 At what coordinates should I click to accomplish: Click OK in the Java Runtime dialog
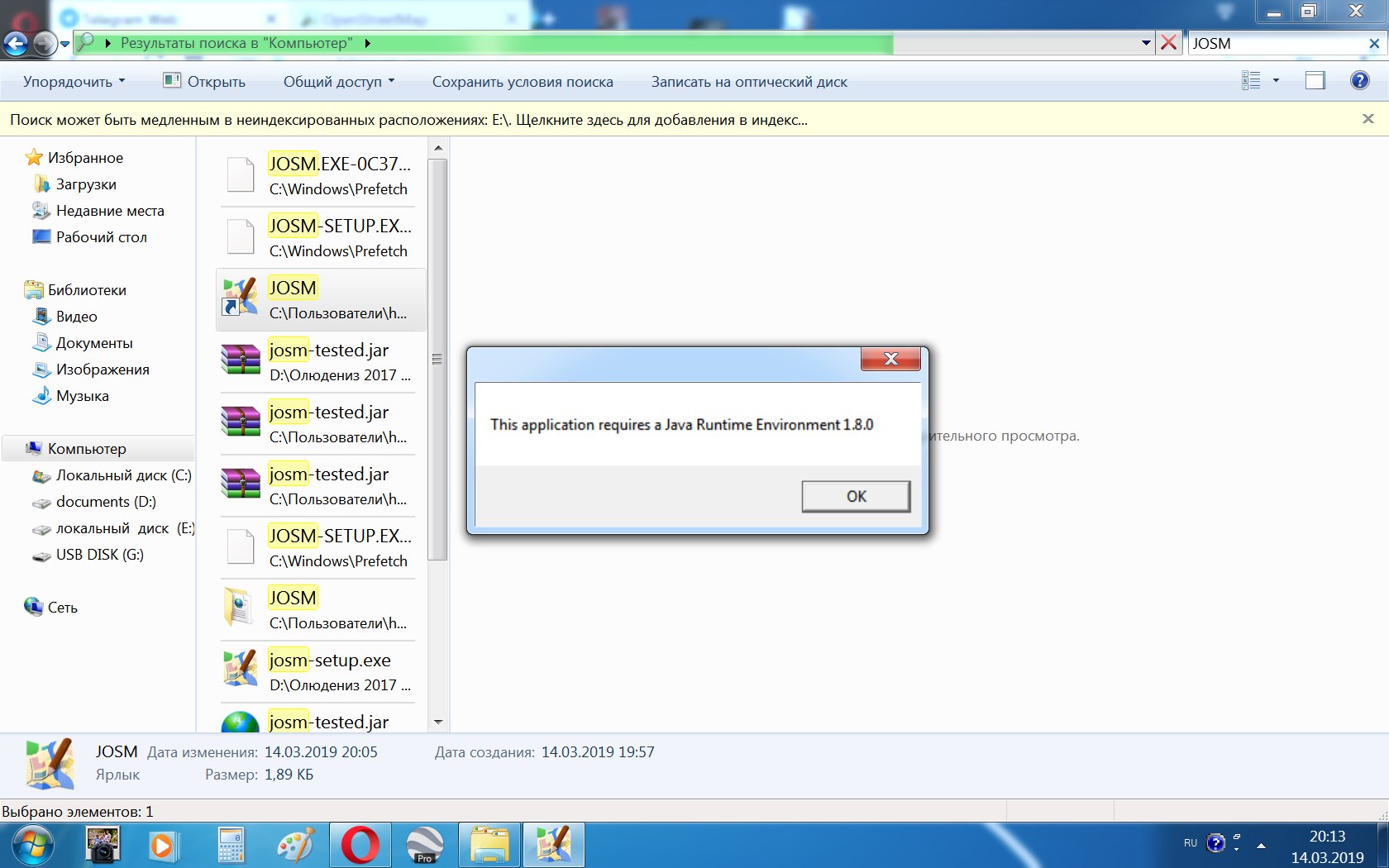pos(856,496)
